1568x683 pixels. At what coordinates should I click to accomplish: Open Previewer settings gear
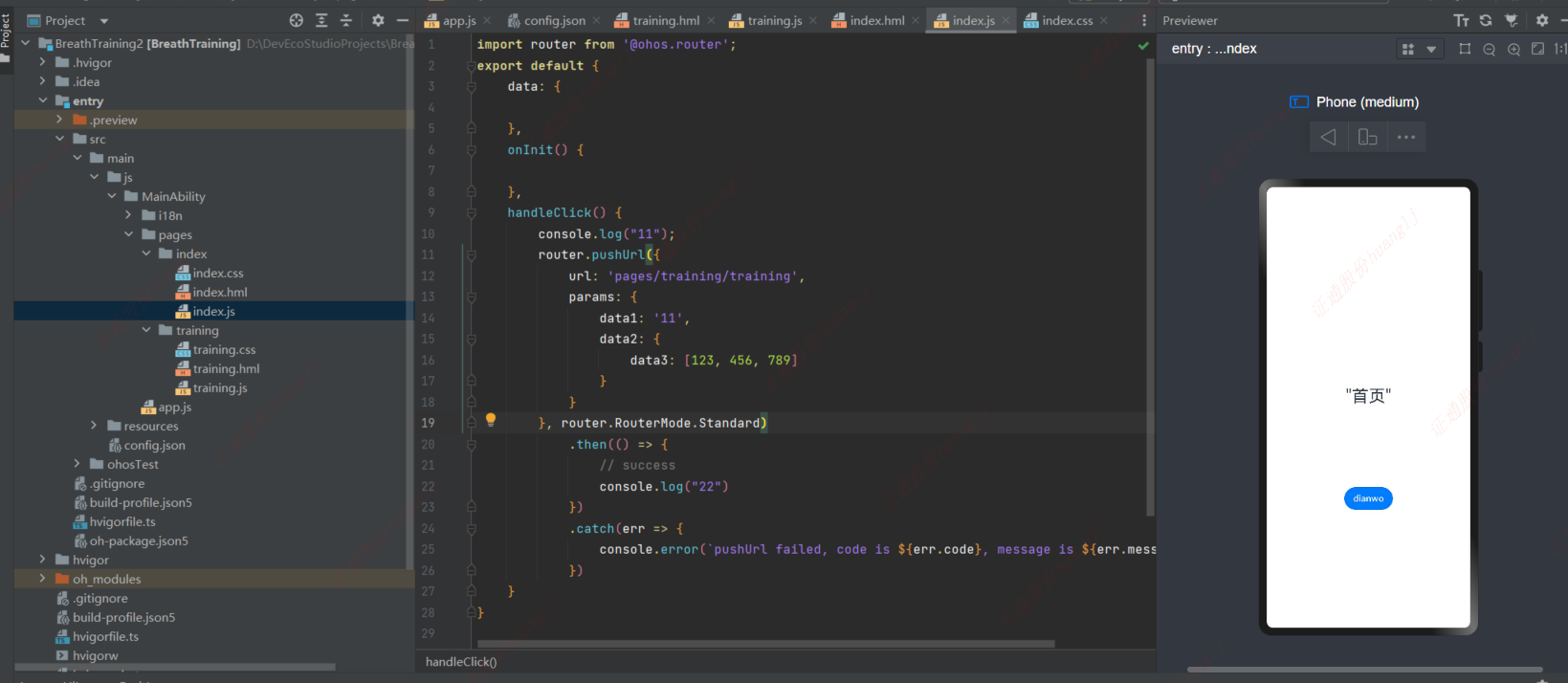(x=1542, y=20)
